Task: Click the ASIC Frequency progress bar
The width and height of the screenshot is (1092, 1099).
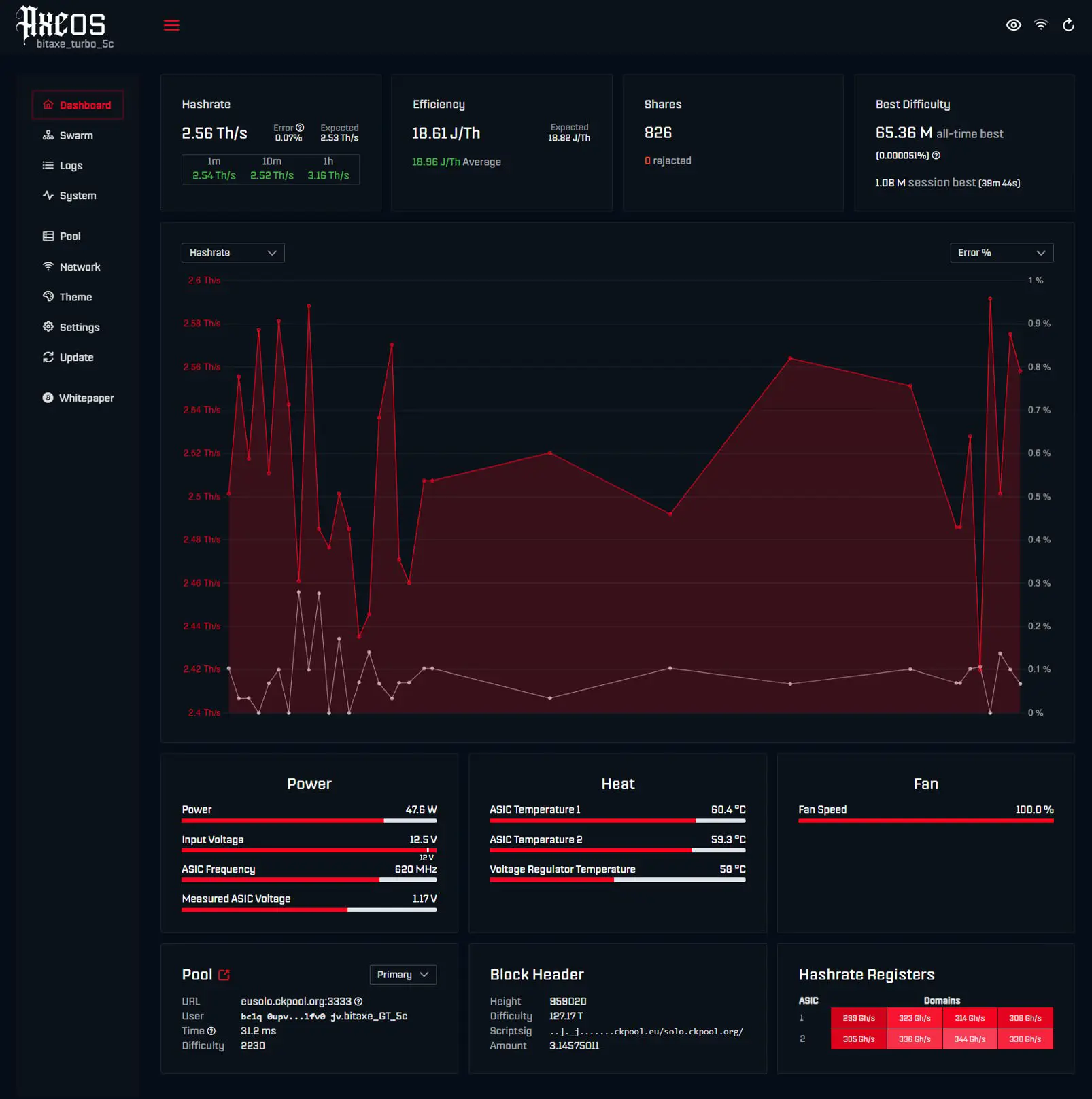Action: click(x=309, y=880)
